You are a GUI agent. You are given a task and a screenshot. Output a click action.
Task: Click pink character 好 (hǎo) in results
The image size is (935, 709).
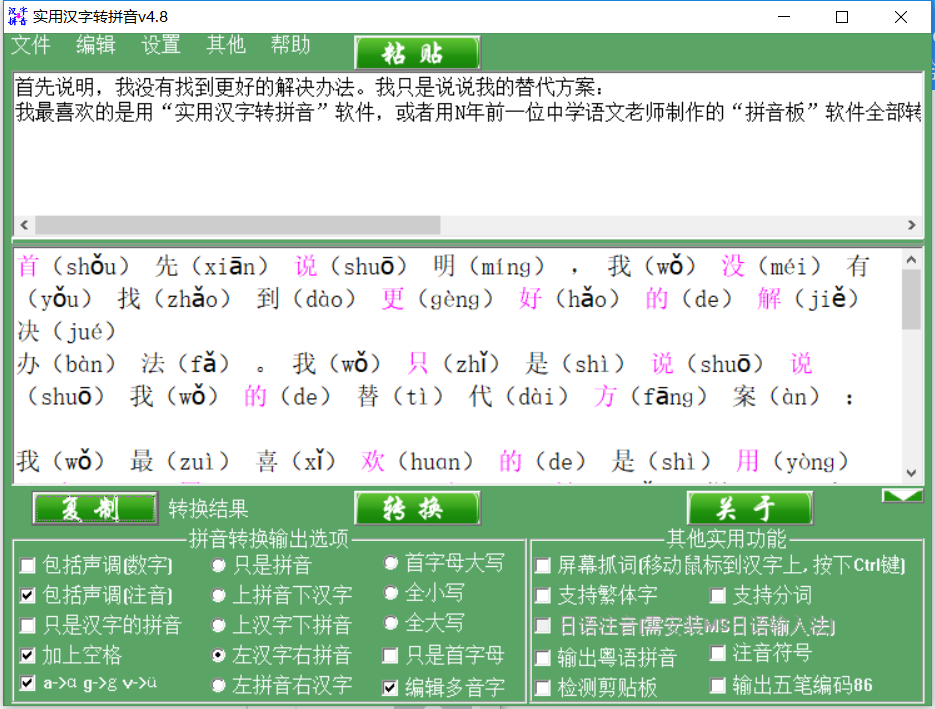pyautogui.click(x=530, y=298)
